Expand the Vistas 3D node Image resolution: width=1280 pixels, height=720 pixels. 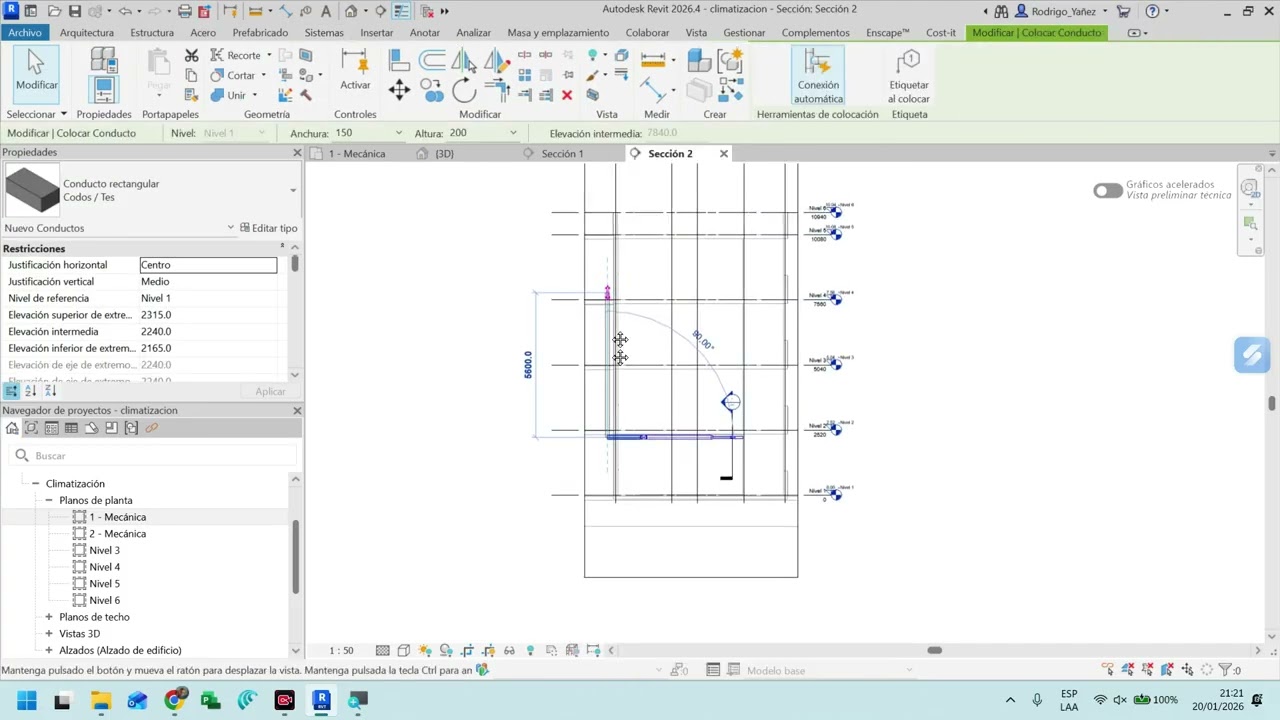click(48, 634)
